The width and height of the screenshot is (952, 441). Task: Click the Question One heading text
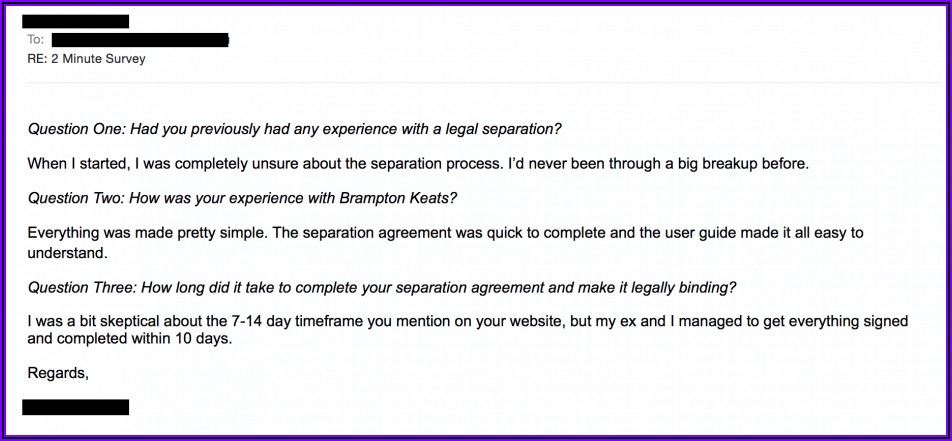[x=294, y=129]
